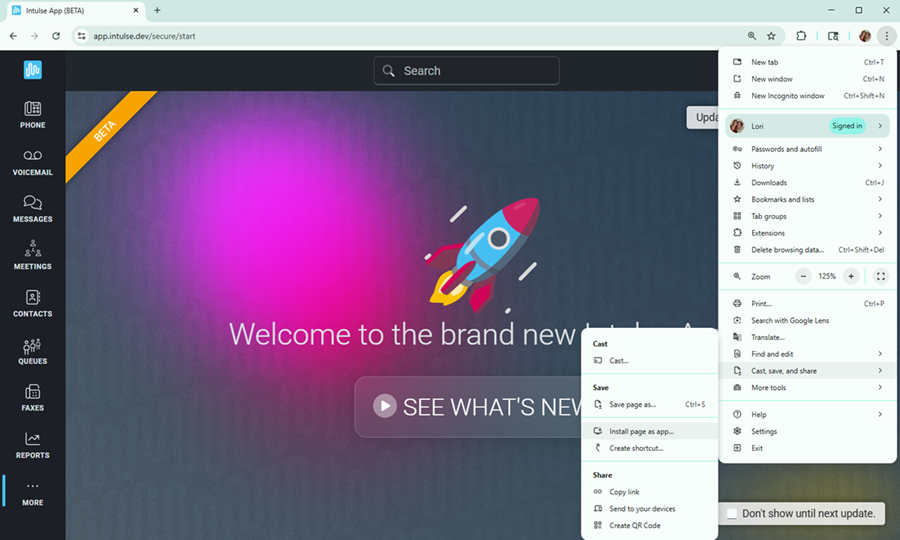900x540 pixels.
Task: Choose Create QR Code
Action: coord(650,526)
